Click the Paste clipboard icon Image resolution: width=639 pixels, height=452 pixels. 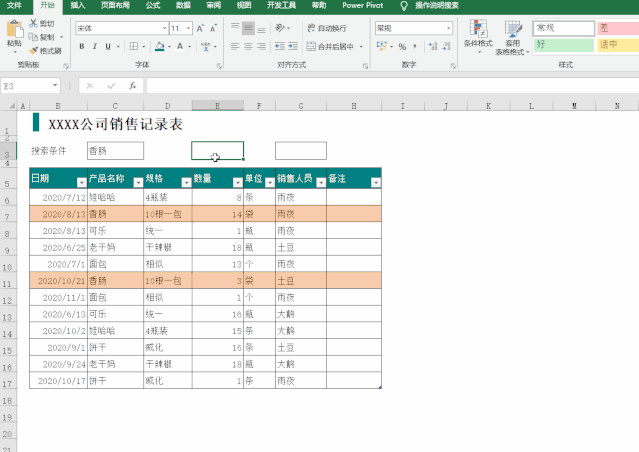(14, 31)
